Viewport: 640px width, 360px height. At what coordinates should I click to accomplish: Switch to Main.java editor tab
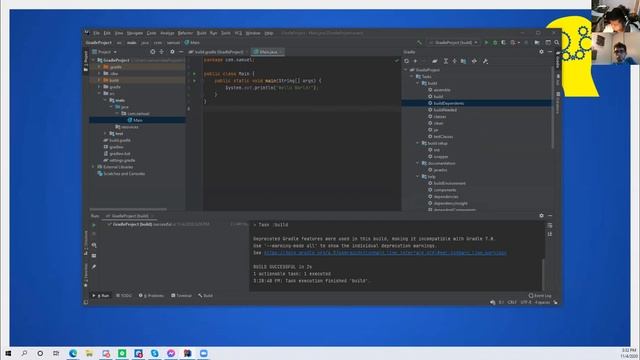click(268, 52)
